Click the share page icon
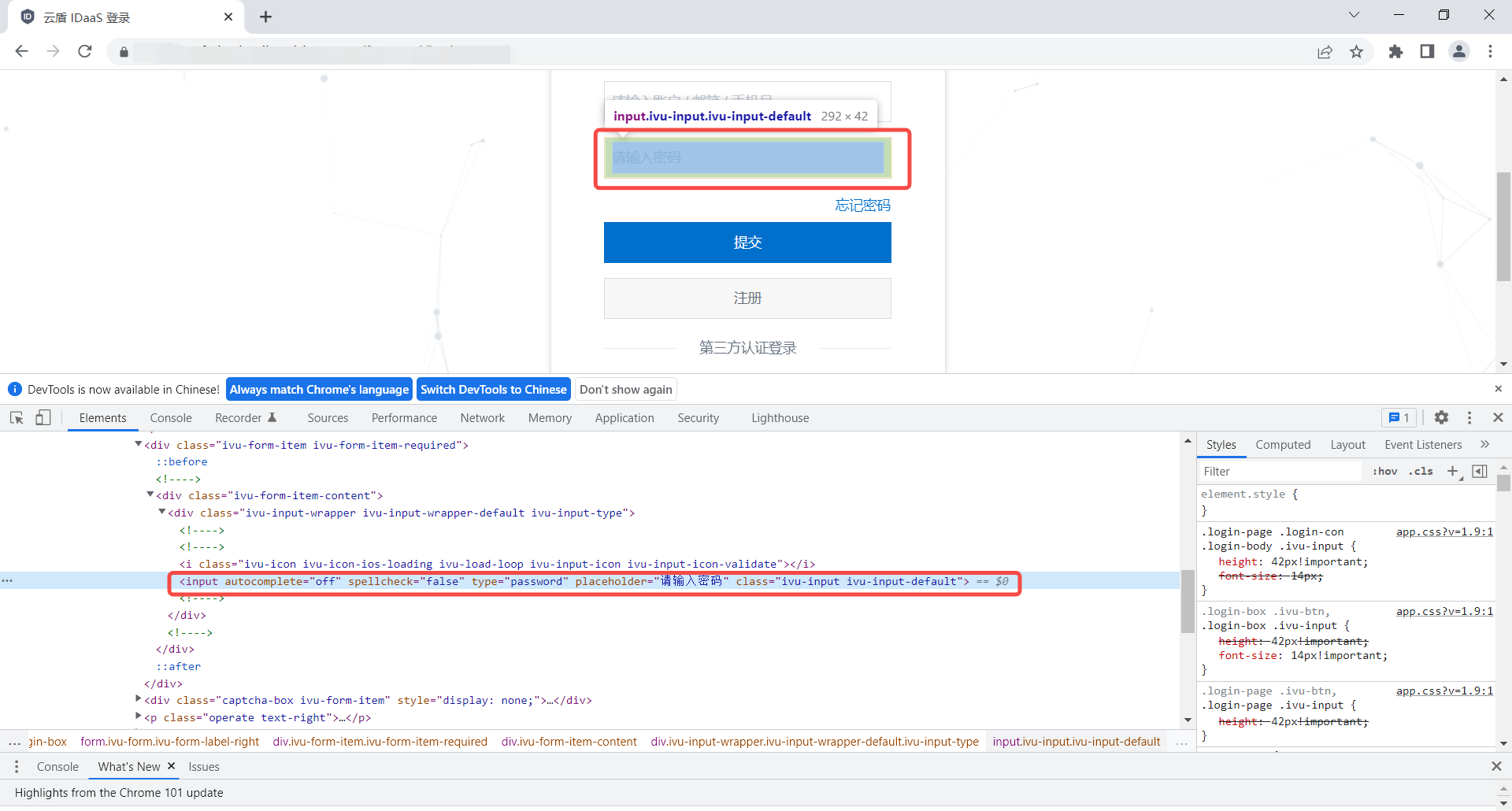 (1325, 52)
